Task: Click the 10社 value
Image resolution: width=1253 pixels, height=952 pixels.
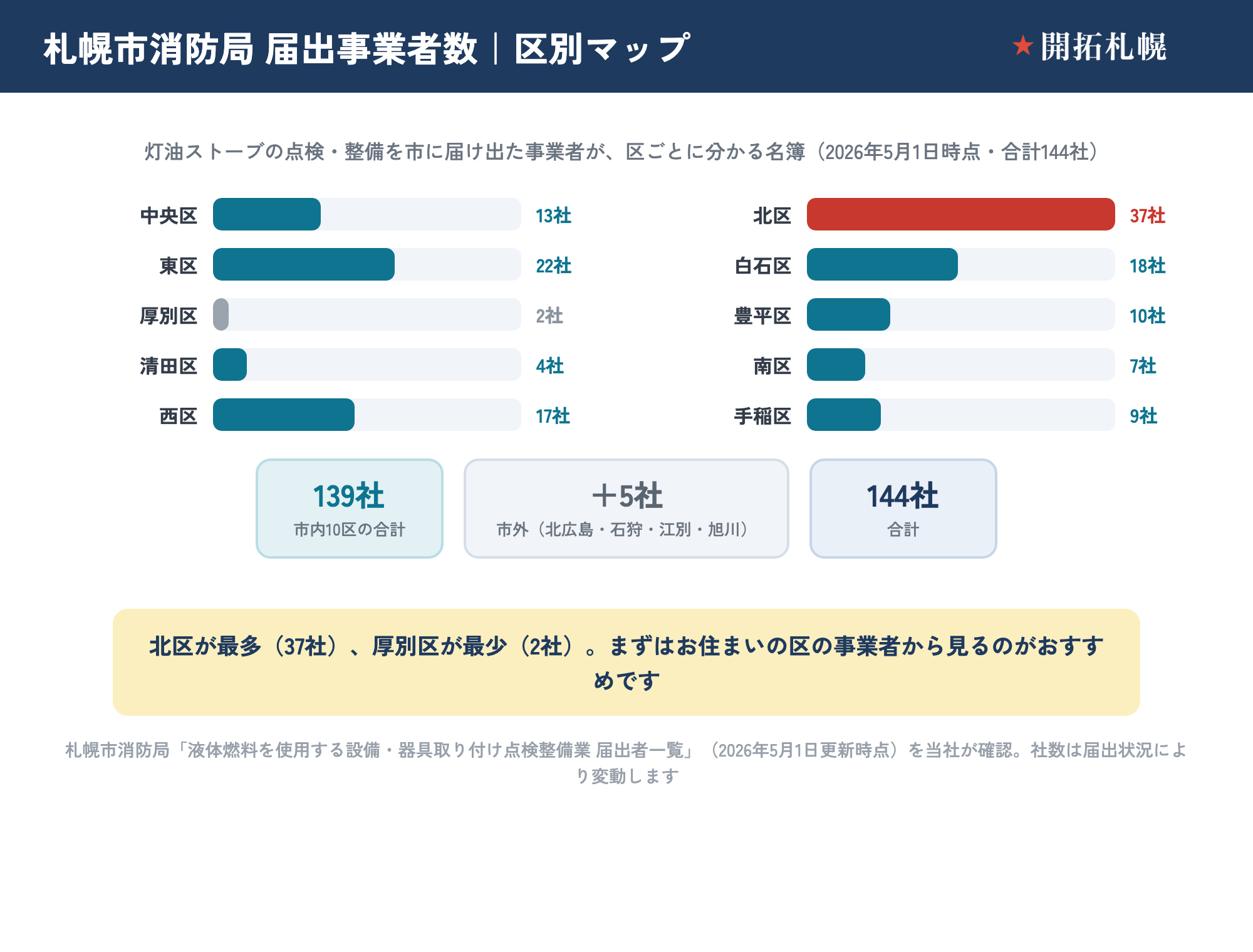Action: click(1147, 316)
